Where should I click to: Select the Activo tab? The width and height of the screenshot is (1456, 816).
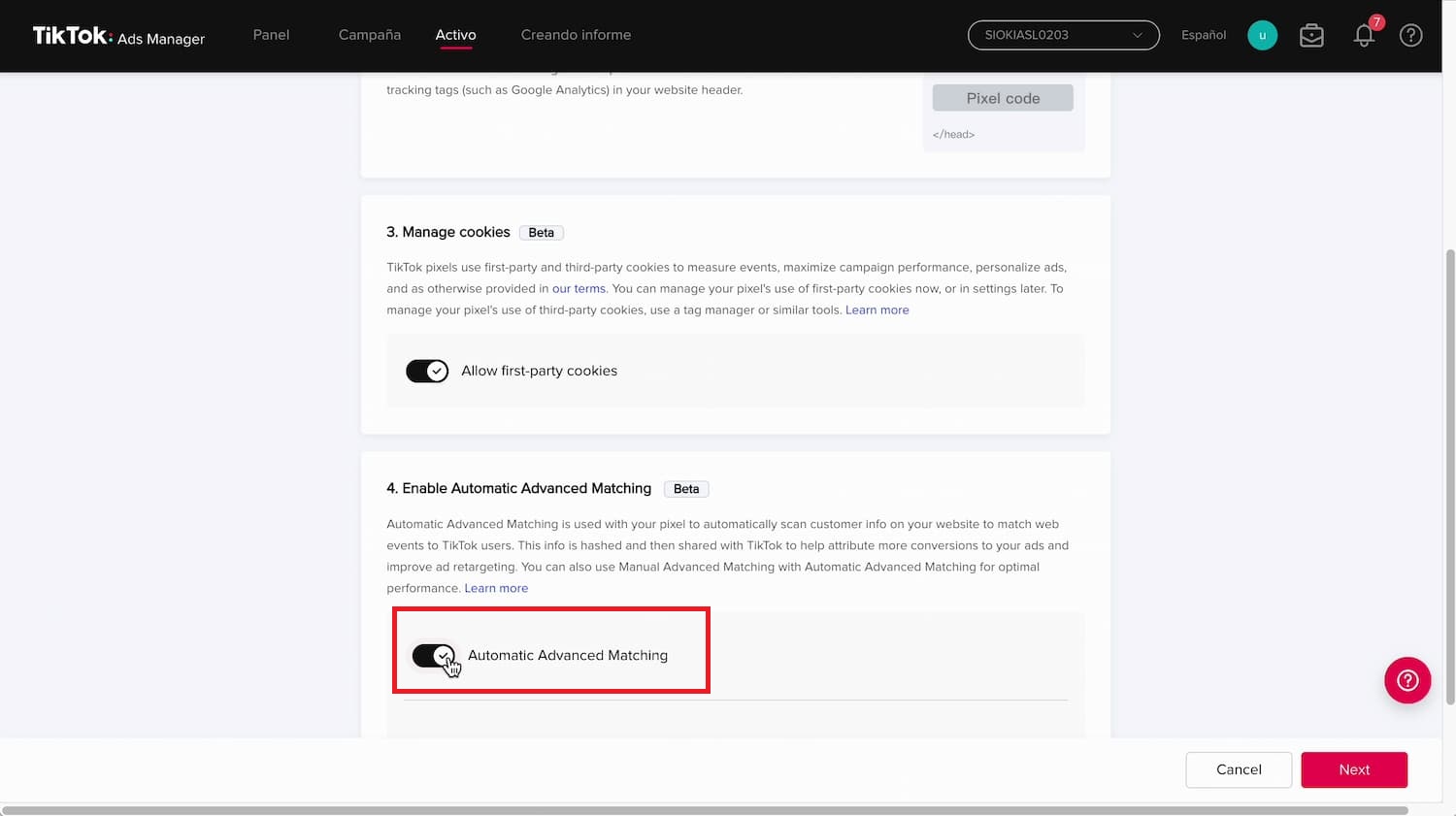455,35
